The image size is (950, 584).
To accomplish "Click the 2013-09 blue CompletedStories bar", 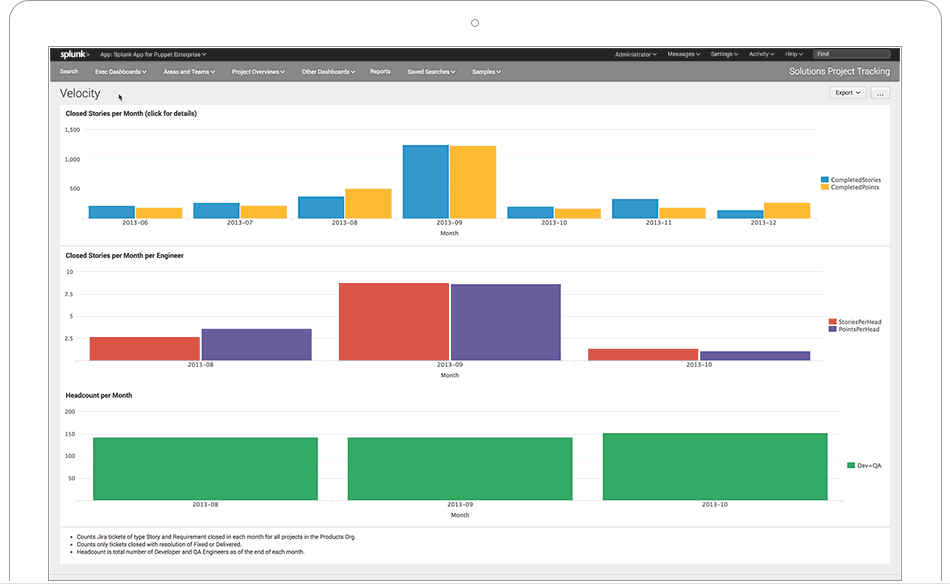I will [x=425, y=182].
